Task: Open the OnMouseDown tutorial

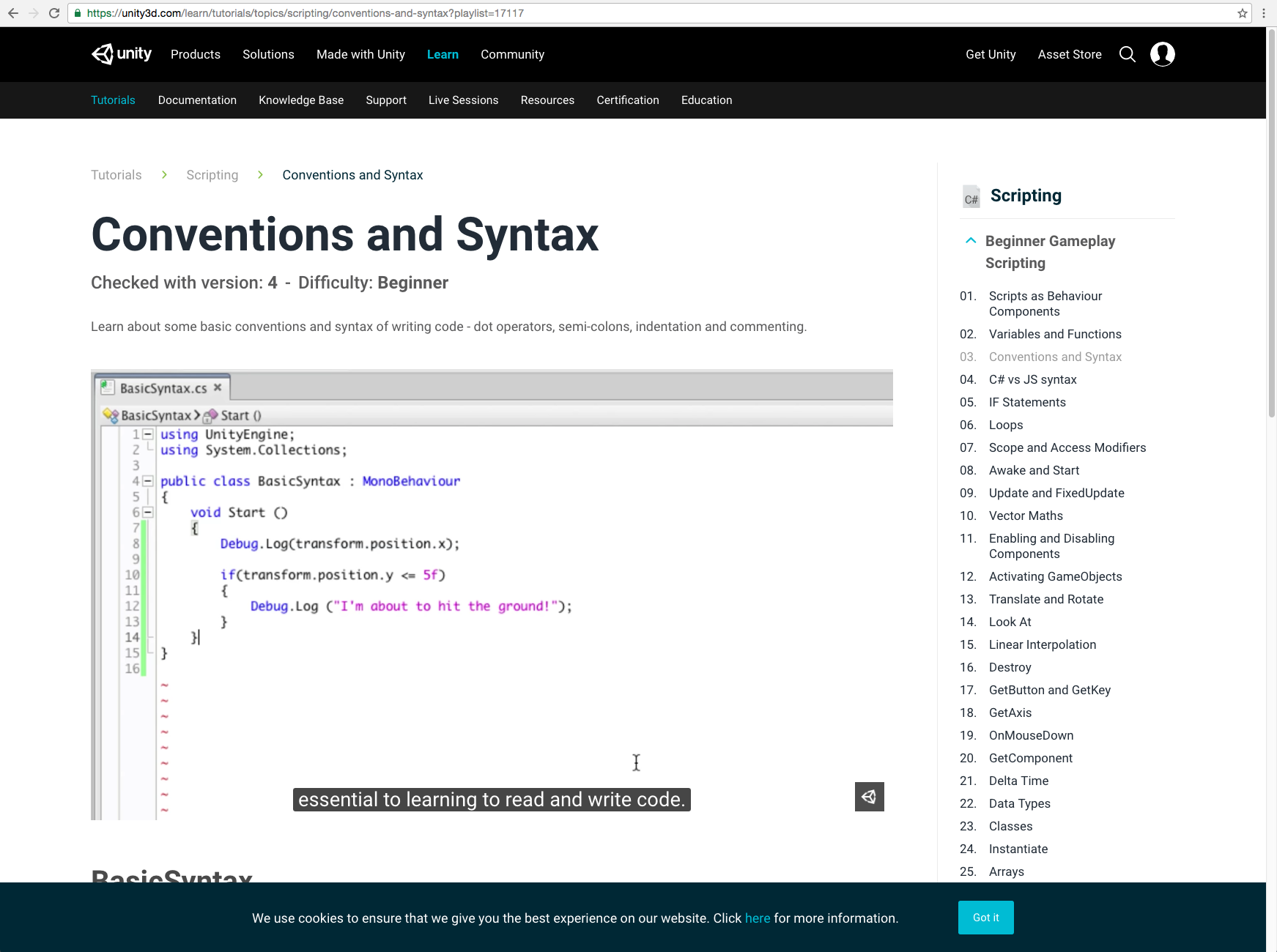Action: click(1031, 735)
